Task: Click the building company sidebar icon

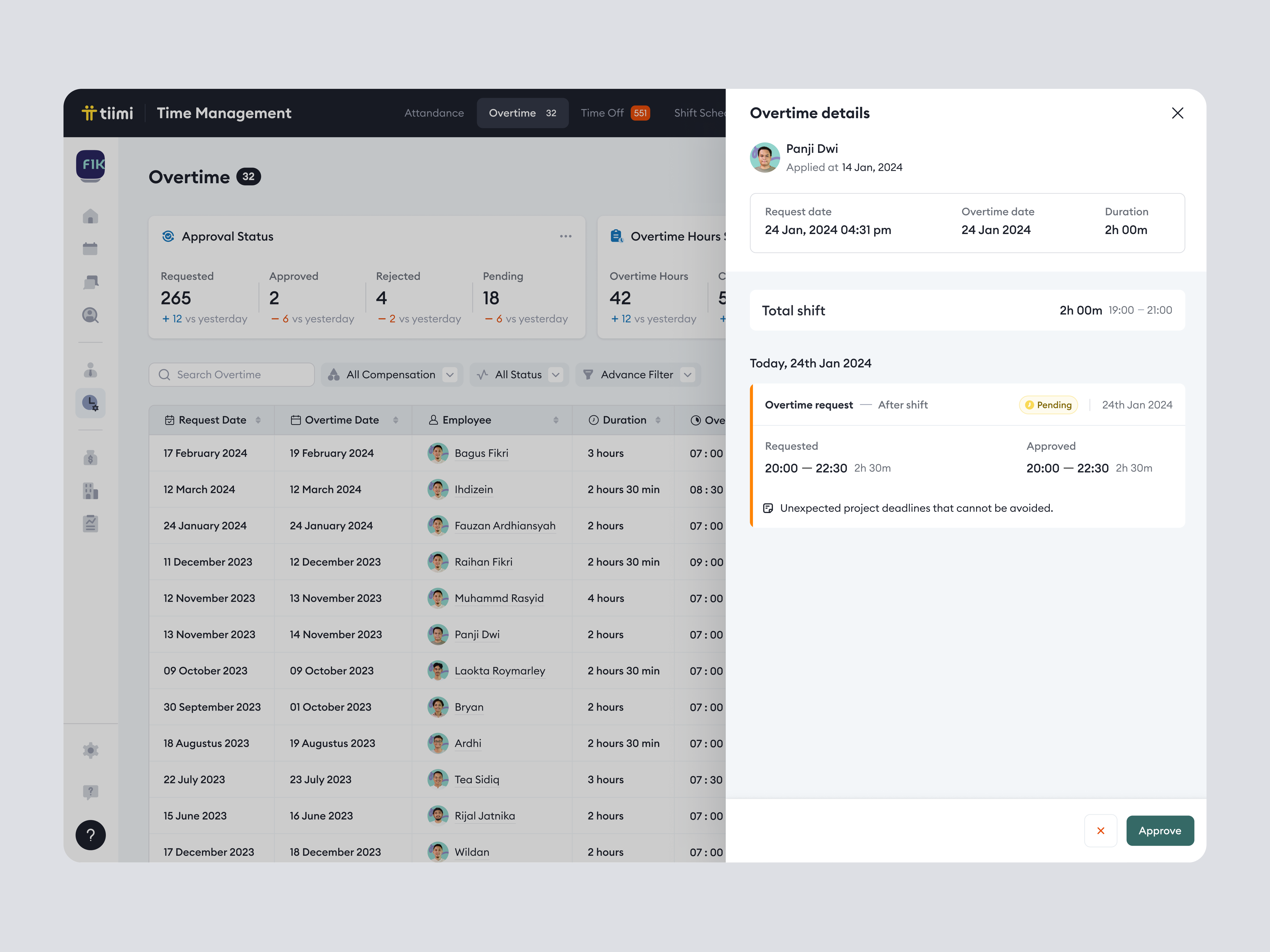Action: coord(90,491)
